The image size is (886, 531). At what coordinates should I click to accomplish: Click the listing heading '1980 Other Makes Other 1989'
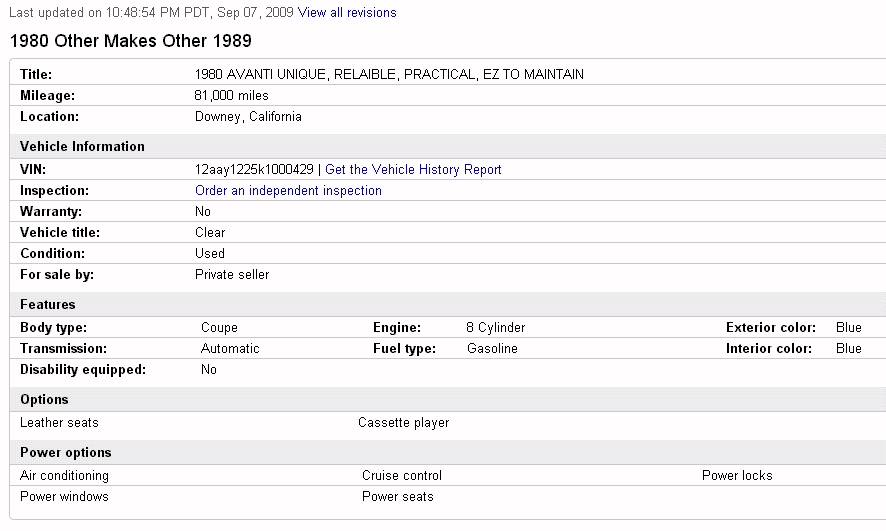[x=130, y=41]
